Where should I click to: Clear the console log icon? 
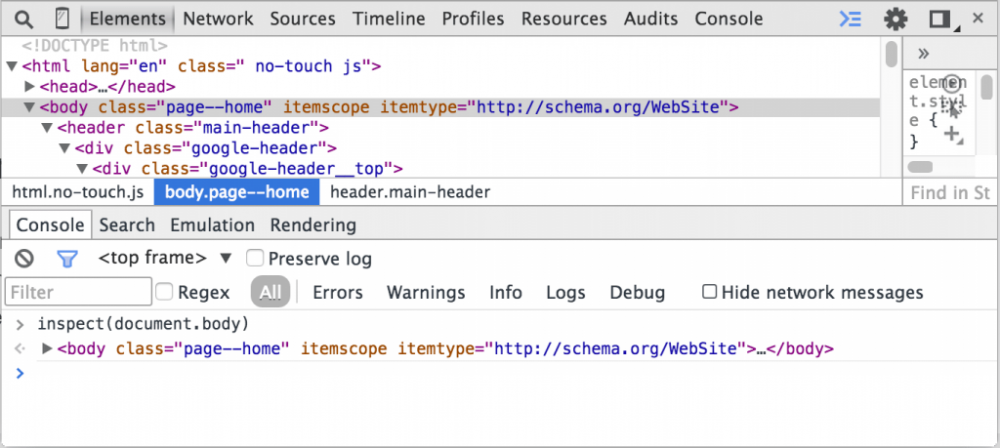(24, 258)
